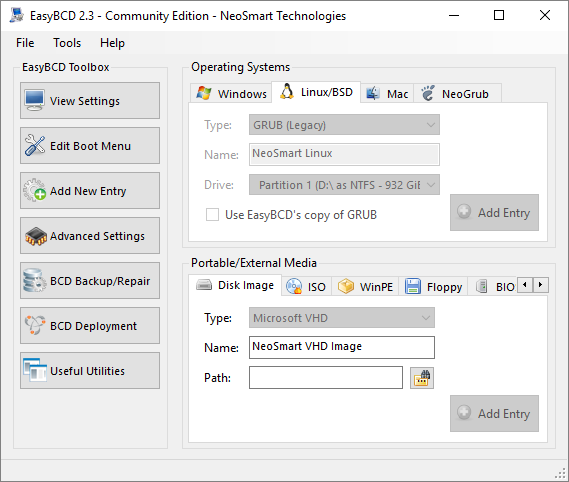Click the hard drive icon on Disk Image tab

[204, 285]
